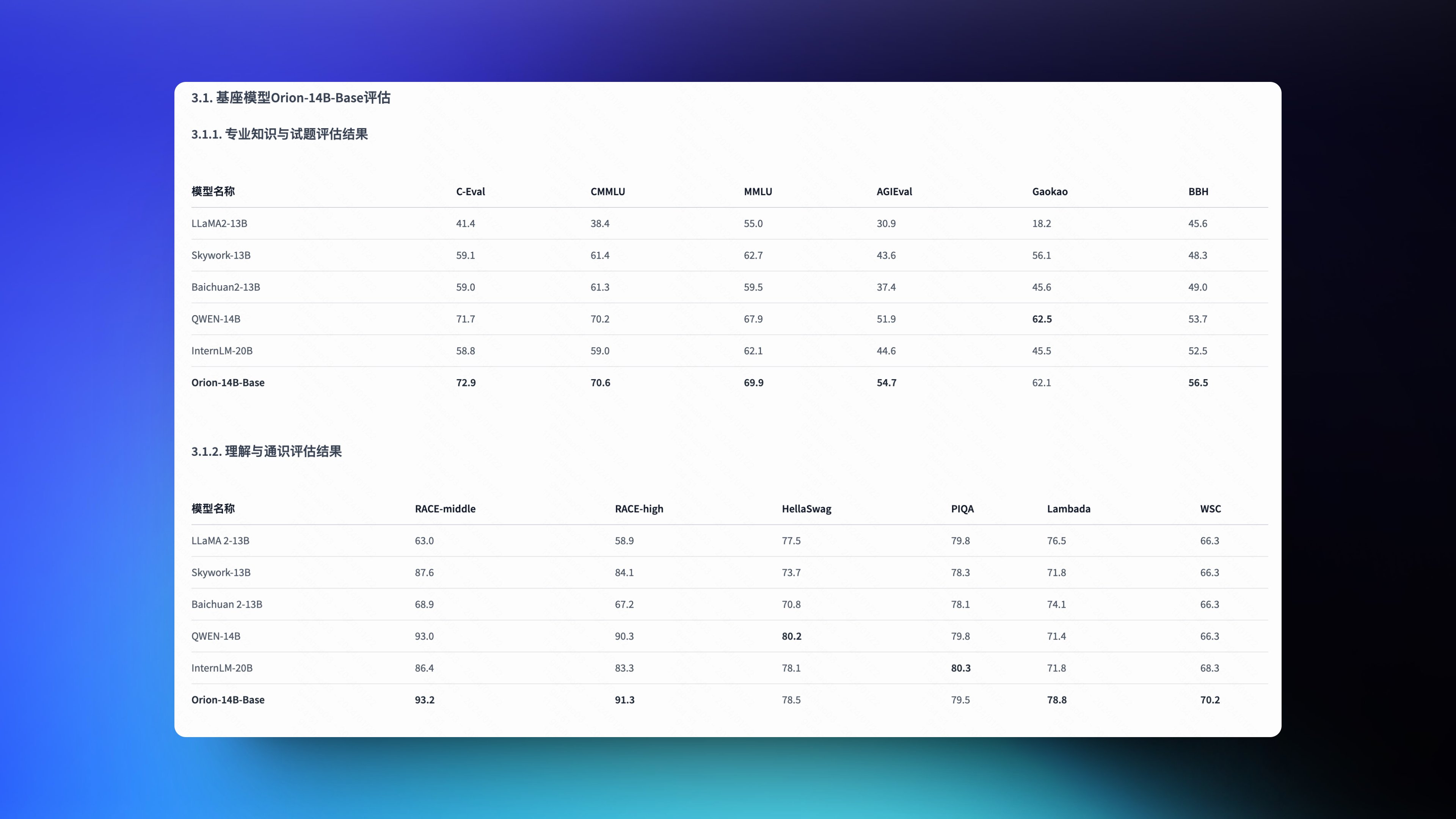Click the Skywork-13B CMMLU score 61.4
Screen dimensions: 1456x819
[600, 256]
